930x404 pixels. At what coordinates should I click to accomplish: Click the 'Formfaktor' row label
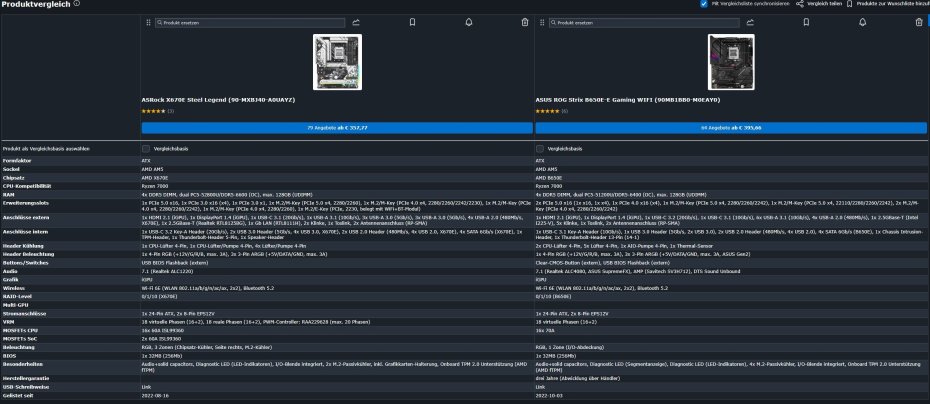tap(17, 160)
